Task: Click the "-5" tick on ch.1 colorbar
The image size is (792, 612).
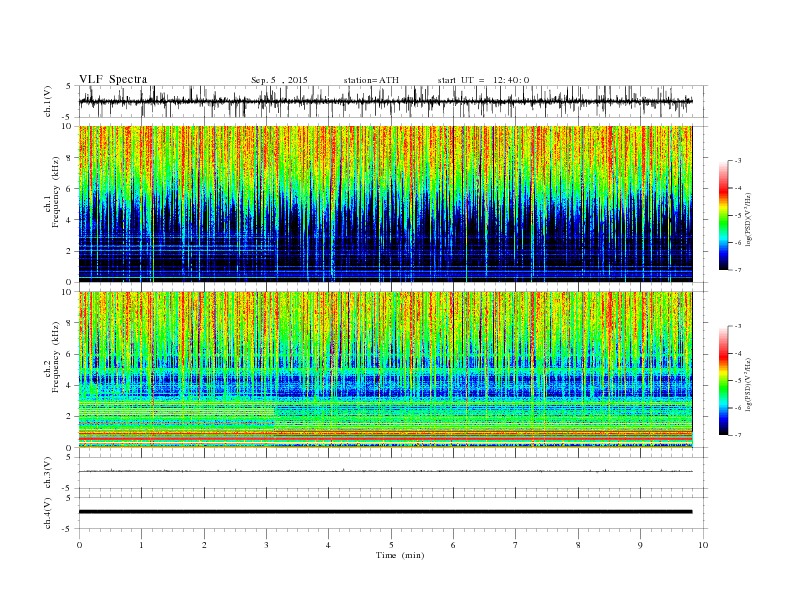Action: [x=737, y=216]
